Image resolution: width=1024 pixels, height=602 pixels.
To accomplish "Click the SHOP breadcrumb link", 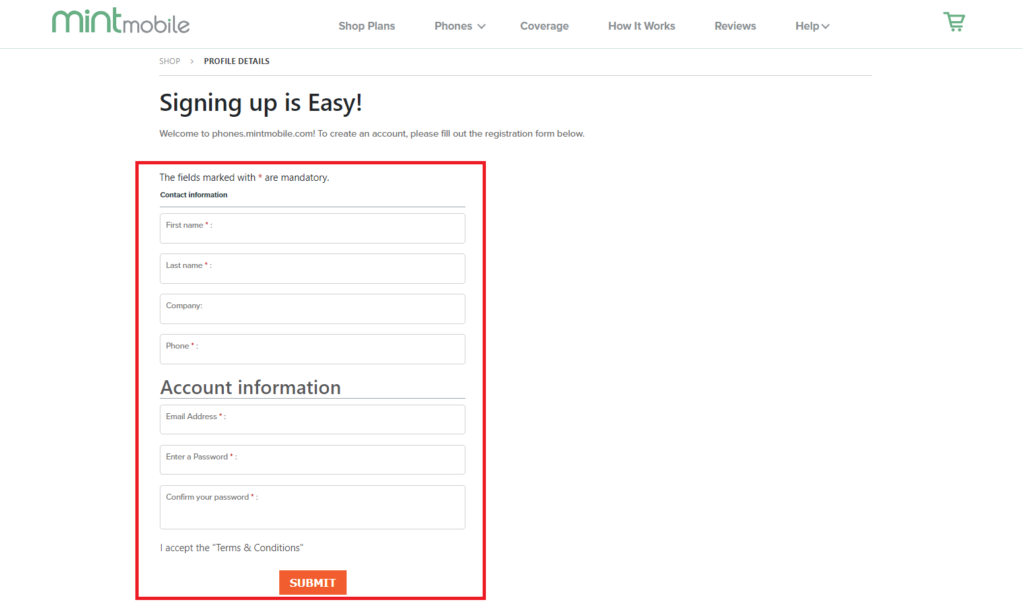I will click(x=170, y=61).
